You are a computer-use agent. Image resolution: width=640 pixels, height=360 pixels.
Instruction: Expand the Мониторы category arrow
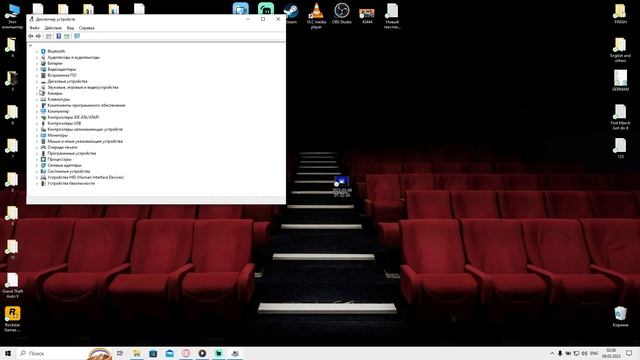tap(37, 135)
